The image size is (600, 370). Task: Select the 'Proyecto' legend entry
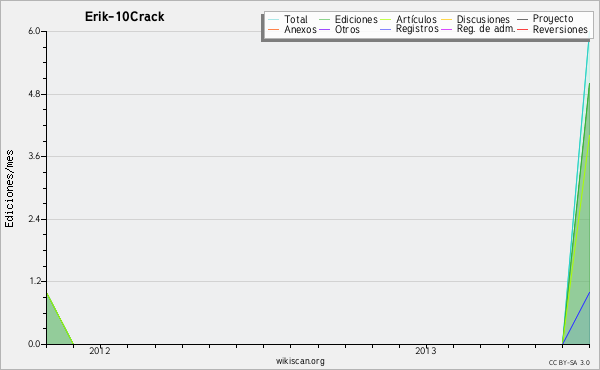[x=553, y=19]
